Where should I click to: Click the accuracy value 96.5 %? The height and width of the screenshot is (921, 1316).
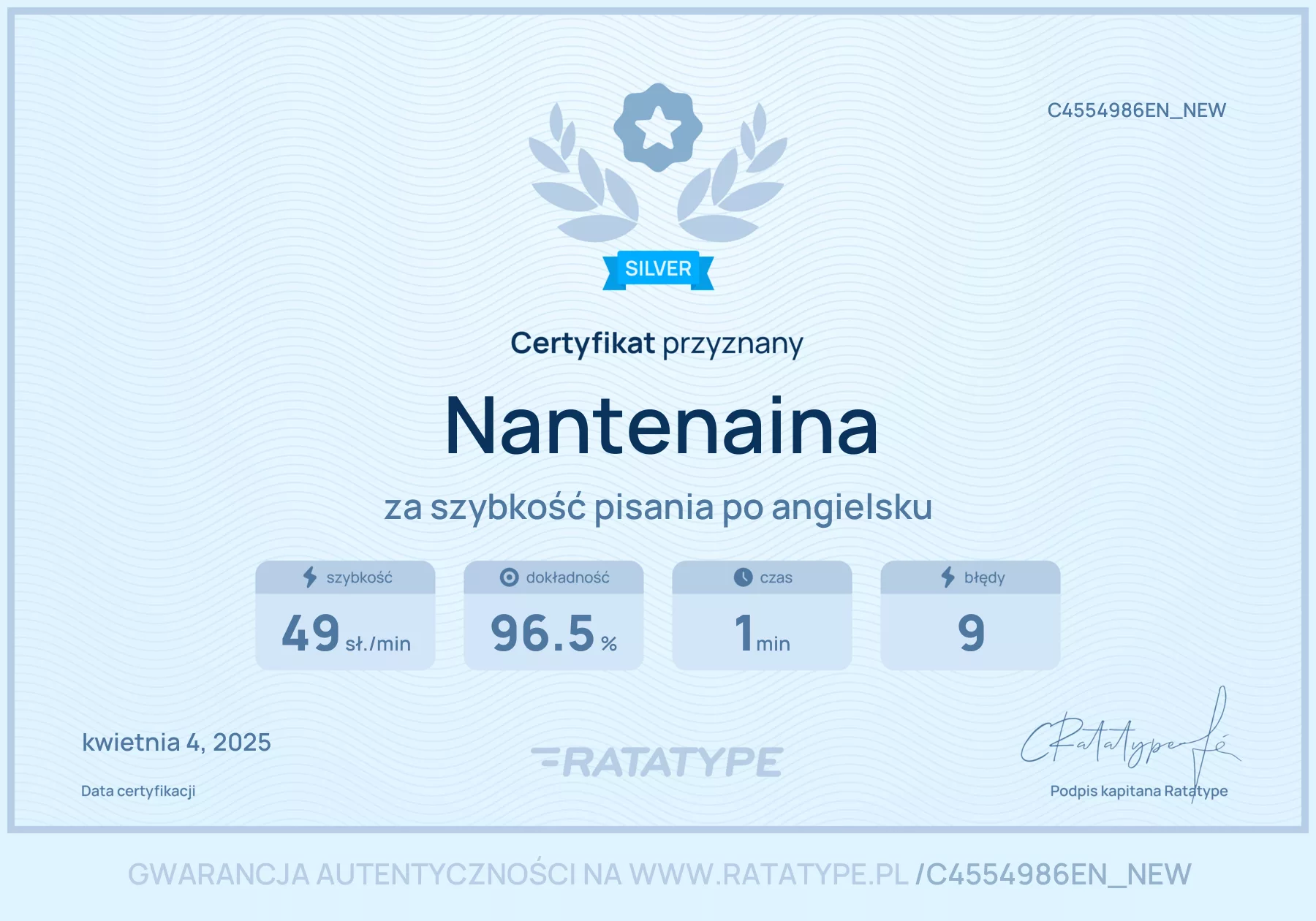553,634
